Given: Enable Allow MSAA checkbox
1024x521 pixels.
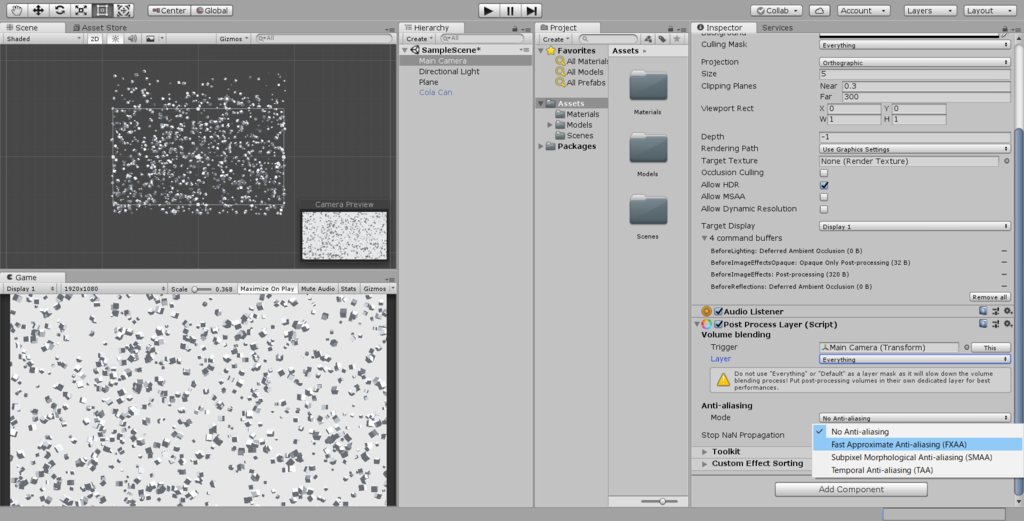Looking at the screenshot, I should [824, 197].
